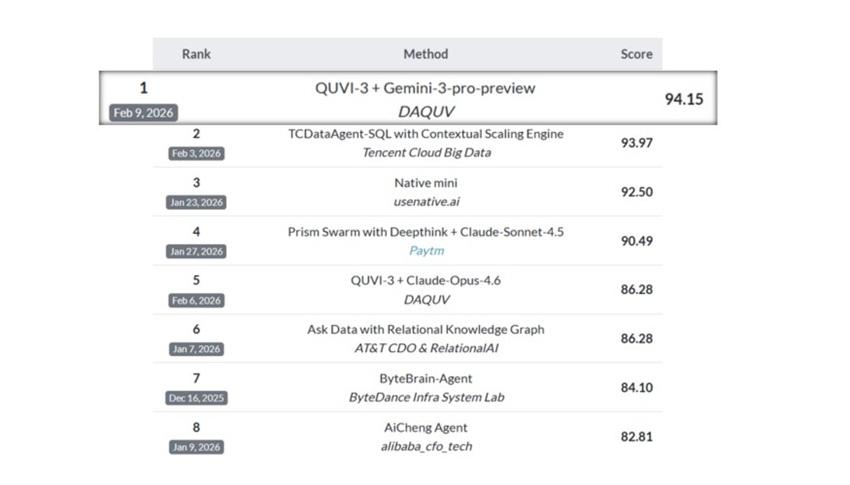850x485 pixels.
Task: Open Prism Swarm with Deepthink entry
Action: point(425,232)
